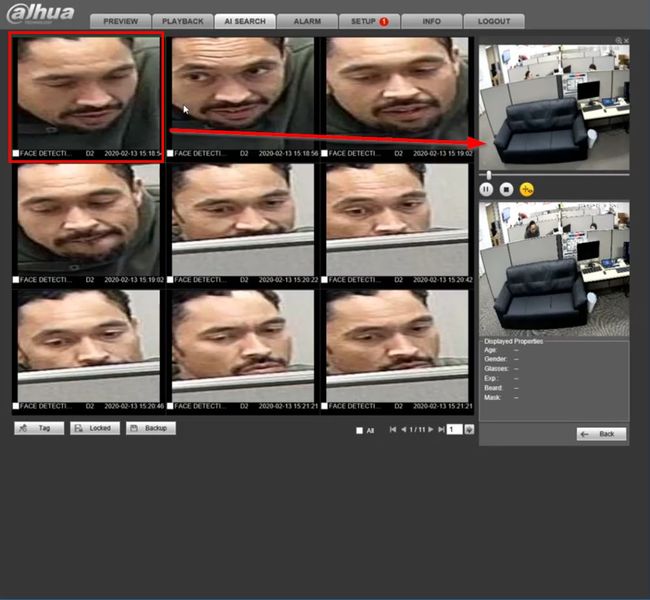The width and height of the screenshot is (650, 600).
Task: Check the box for 15:18:5 face detection
Action: tap(16, 153)
